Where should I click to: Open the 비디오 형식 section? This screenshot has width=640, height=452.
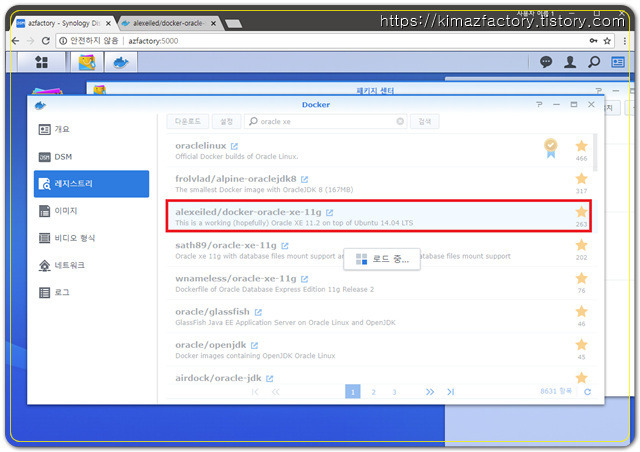click(x=91, y=238)
